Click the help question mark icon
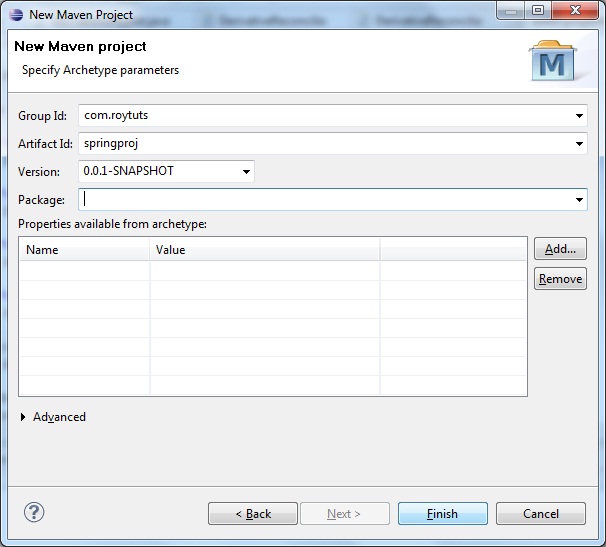This screenshot has width=606, height=547. (x=34, y=513)
